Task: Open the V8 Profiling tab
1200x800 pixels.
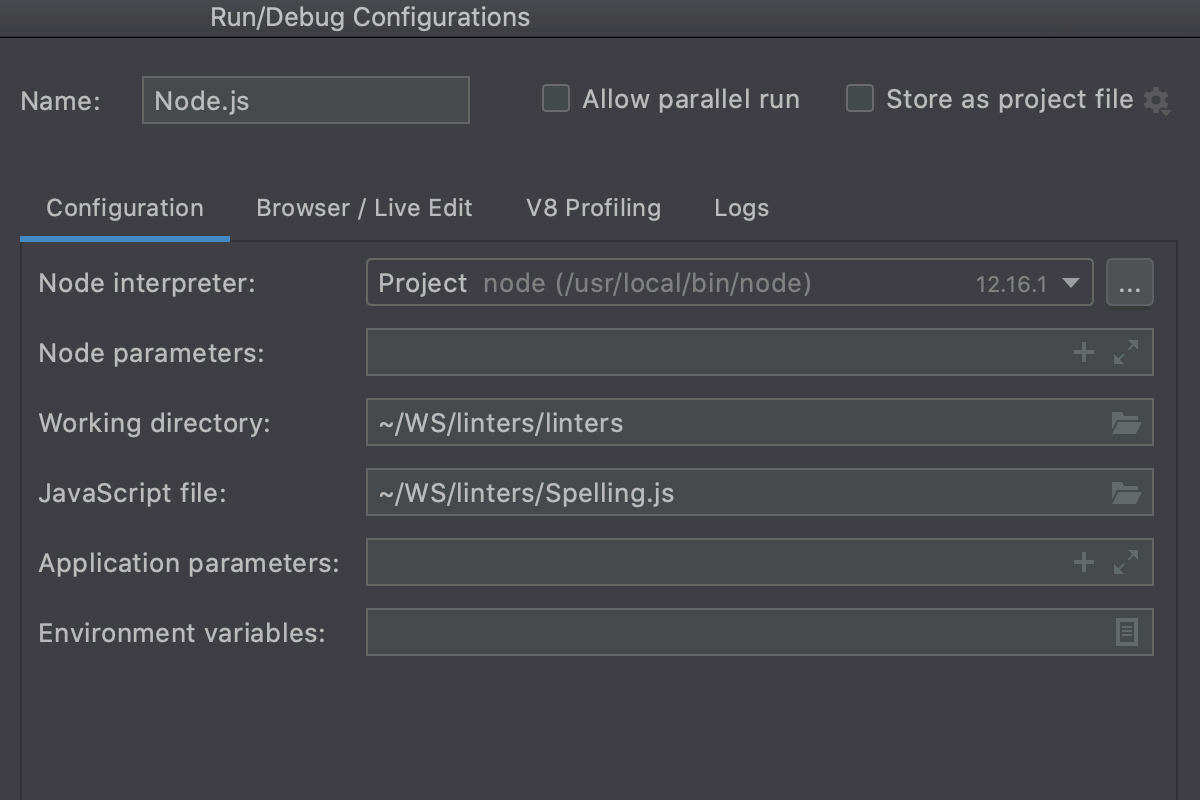Action: point(593,208)
